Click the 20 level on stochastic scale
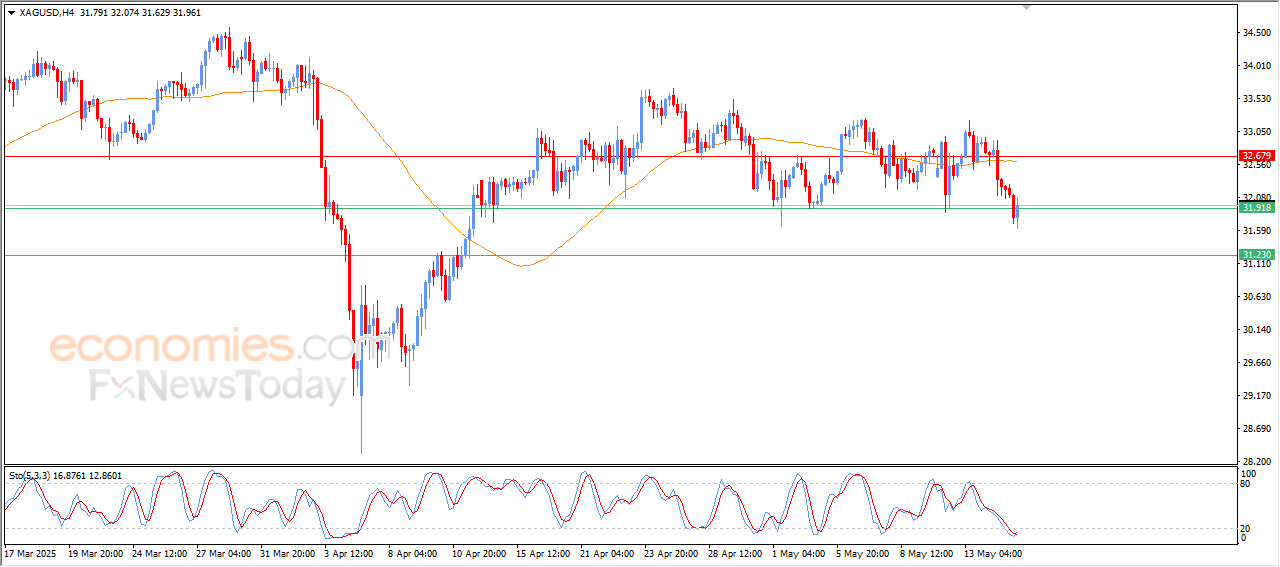Screen dimensions: 1280x567 tap(1247, 528)
